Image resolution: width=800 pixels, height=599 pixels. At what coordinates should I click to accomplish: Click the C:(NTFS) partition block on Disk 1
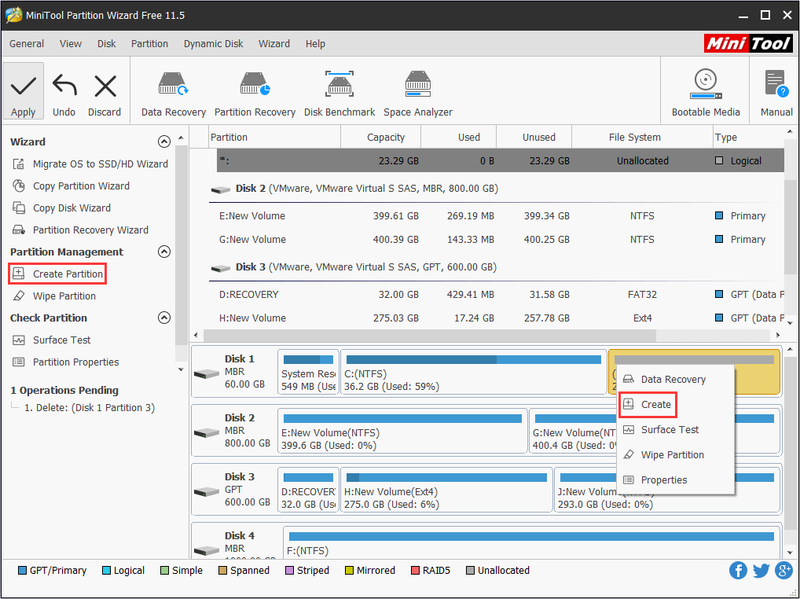click(473, 372)
